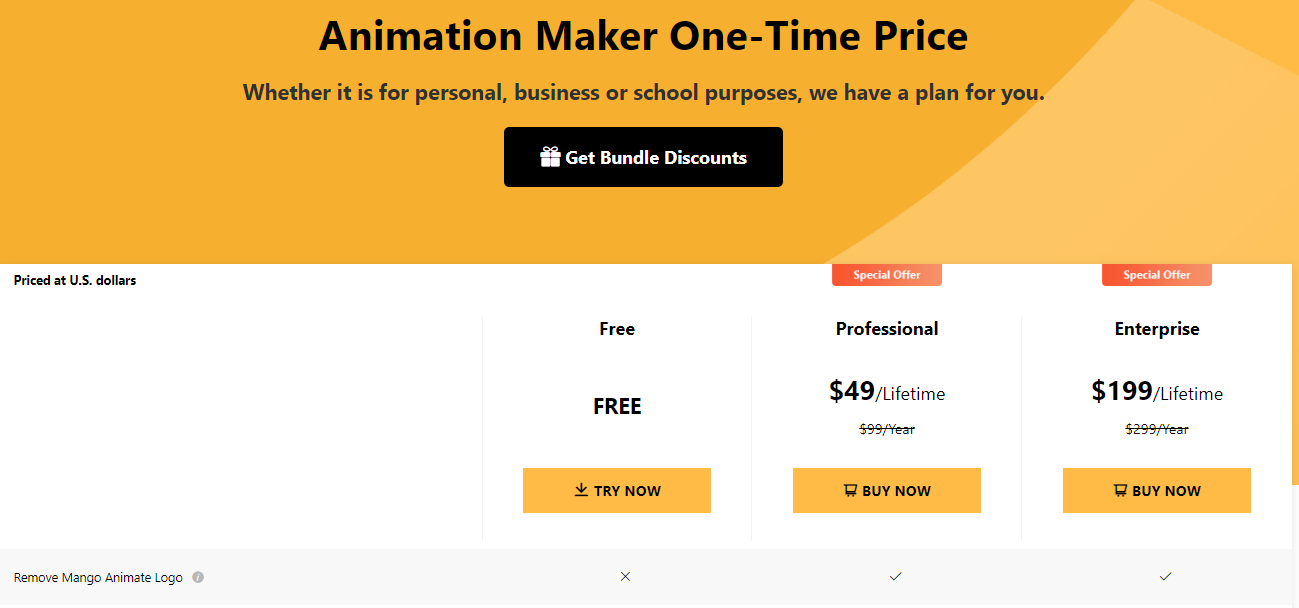Select the Free plan header

click(617, 328)
